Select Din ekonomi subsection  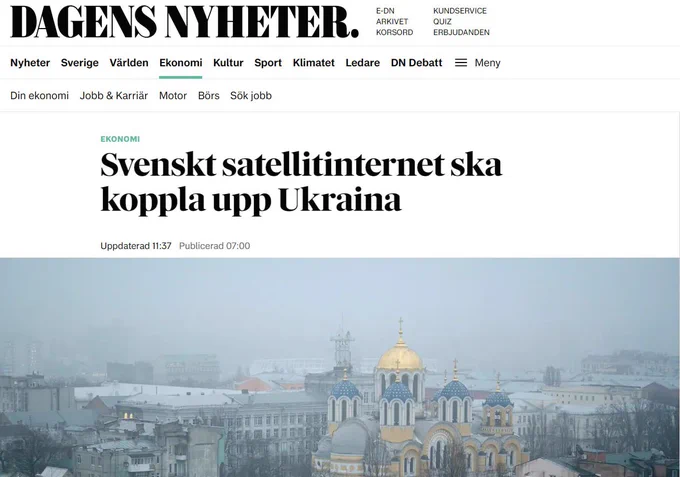39,95
